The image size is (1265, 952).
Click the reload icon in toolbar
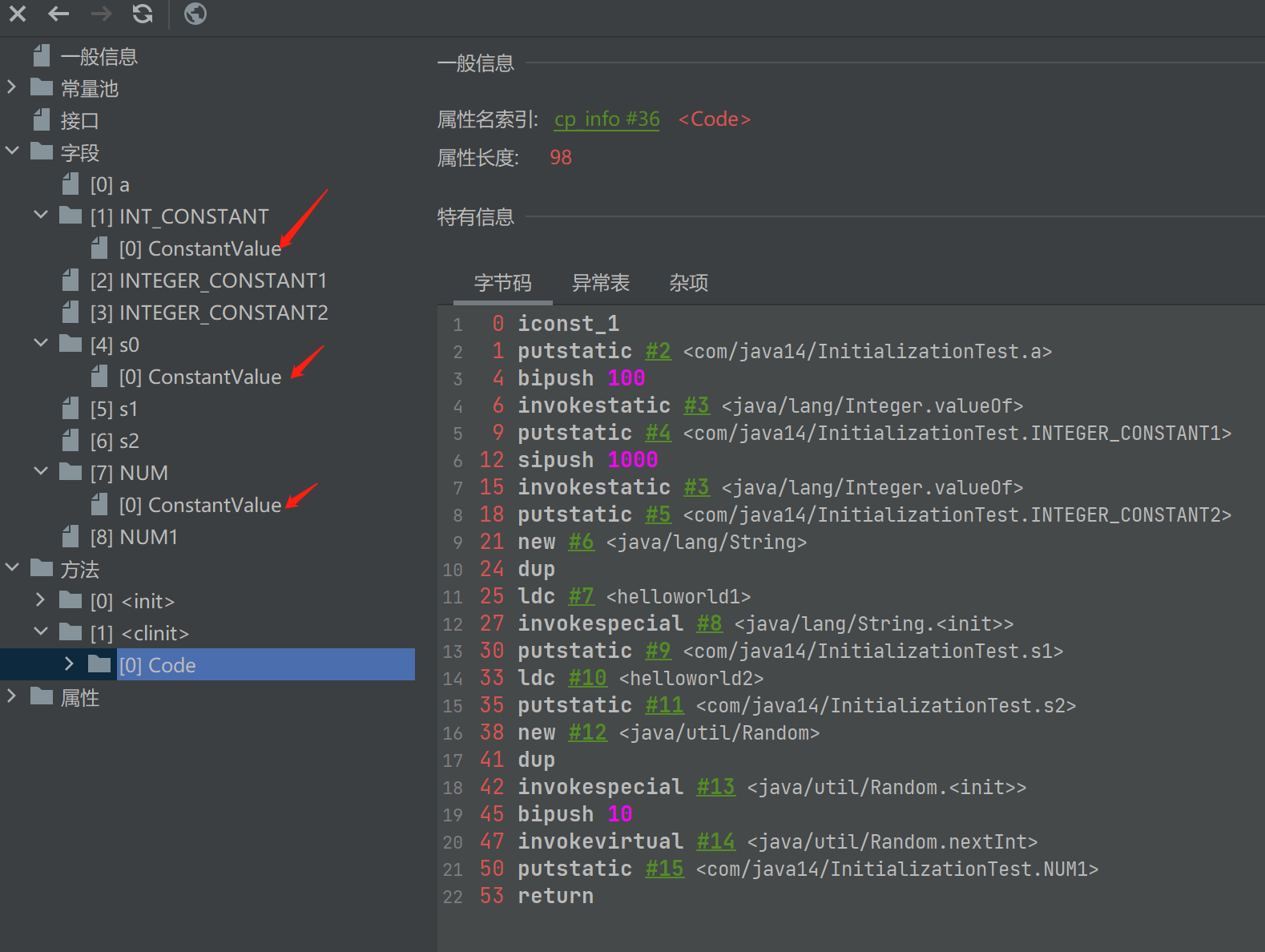143,14
